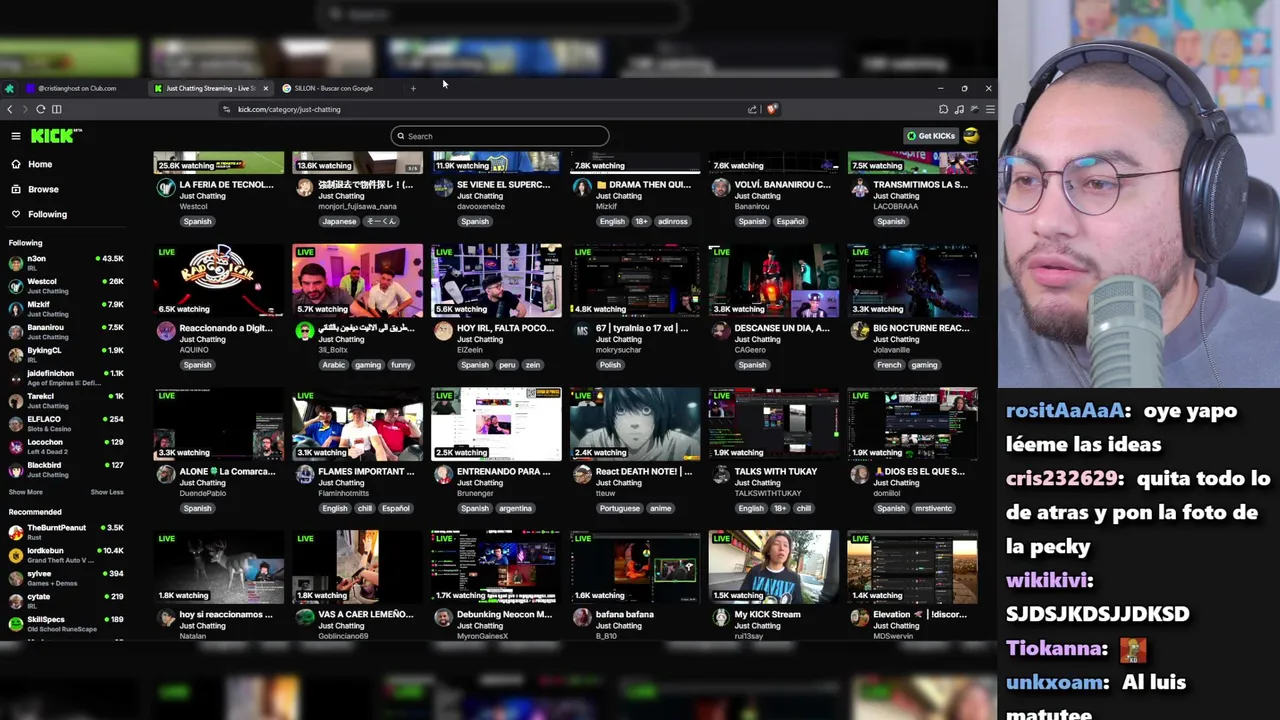Viewport: 1280px width, 720px height.
Task: Click the DuendePablo streamer avatar
Action: [x=166, y=474]
